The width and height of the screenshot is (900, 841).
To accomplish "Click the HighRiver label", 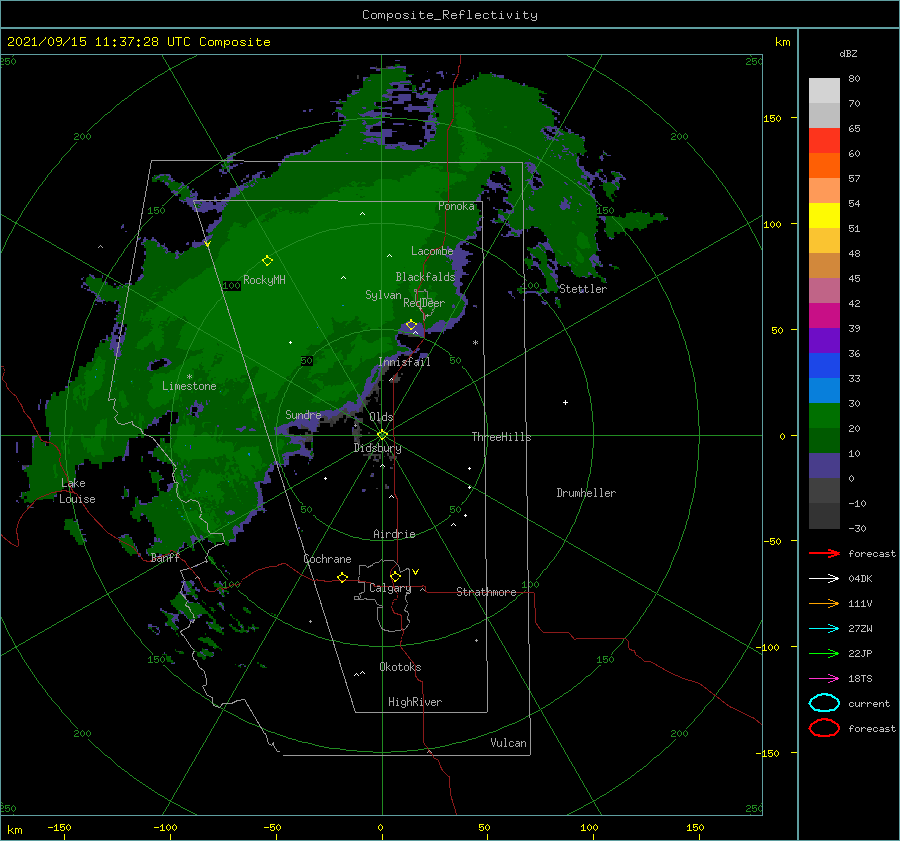I will [x=415, y=702].
